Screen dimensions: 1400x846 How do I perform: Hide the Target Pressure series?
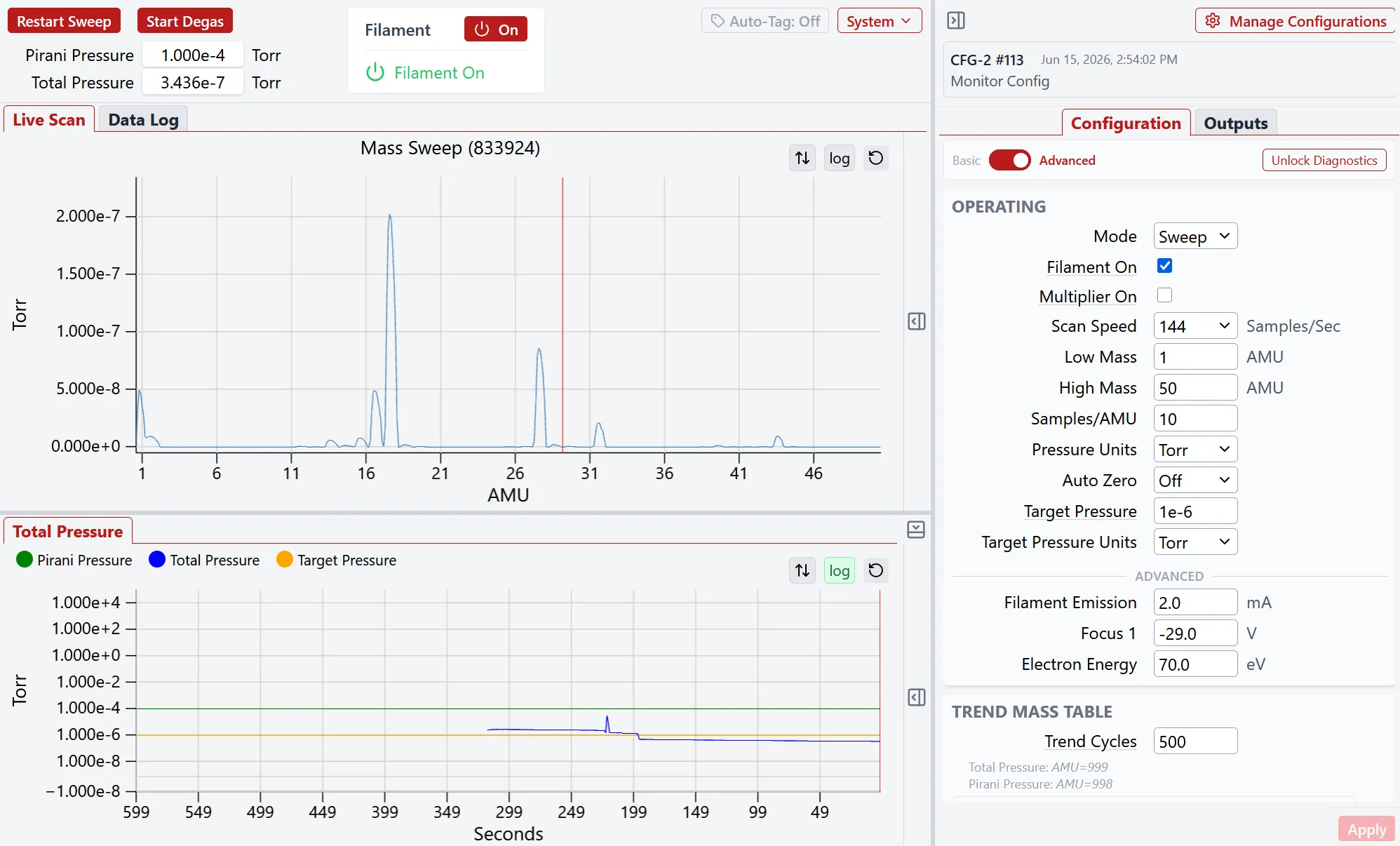tap(337, 560)
